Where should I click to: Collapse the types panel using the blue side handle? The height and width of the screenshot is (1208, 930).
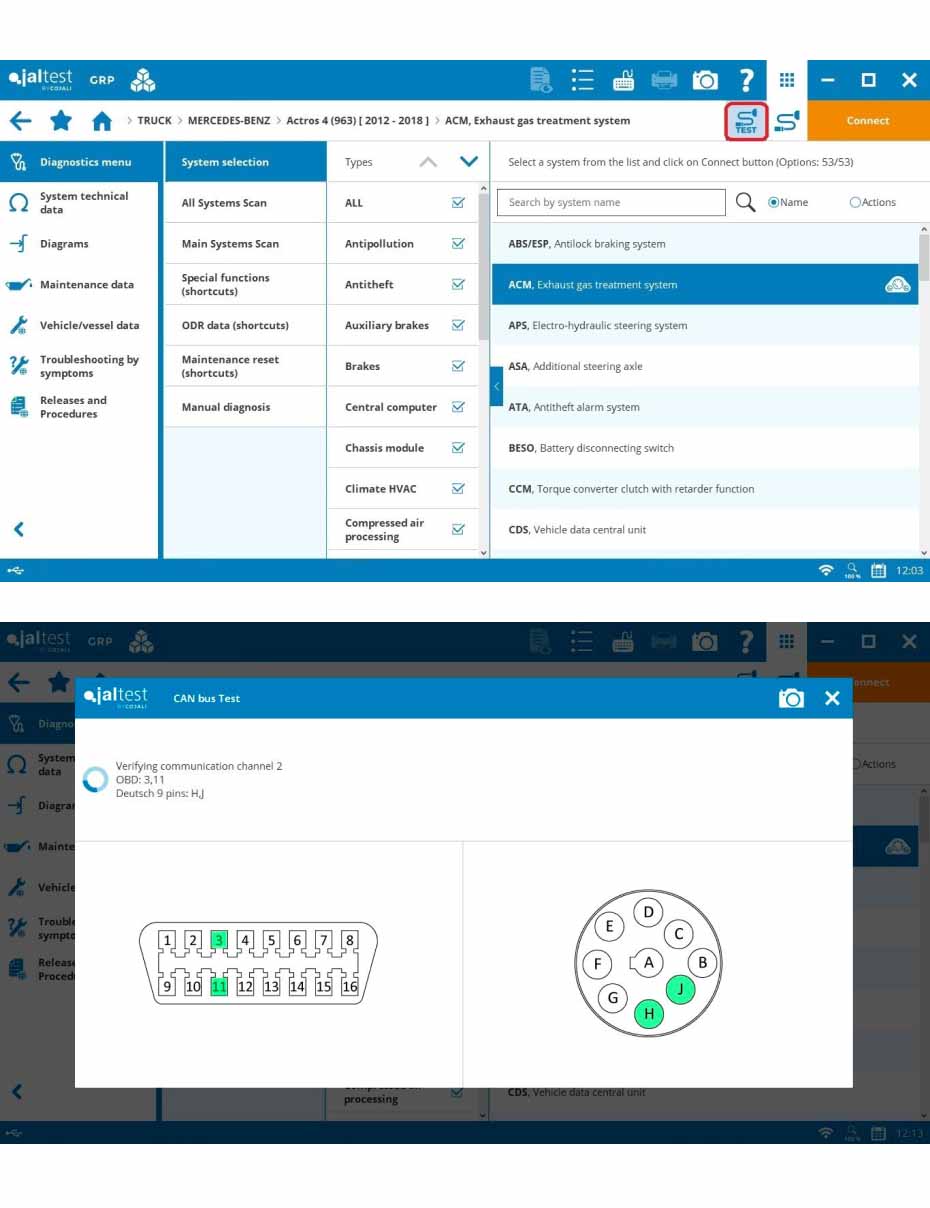[x=497, y=386]
